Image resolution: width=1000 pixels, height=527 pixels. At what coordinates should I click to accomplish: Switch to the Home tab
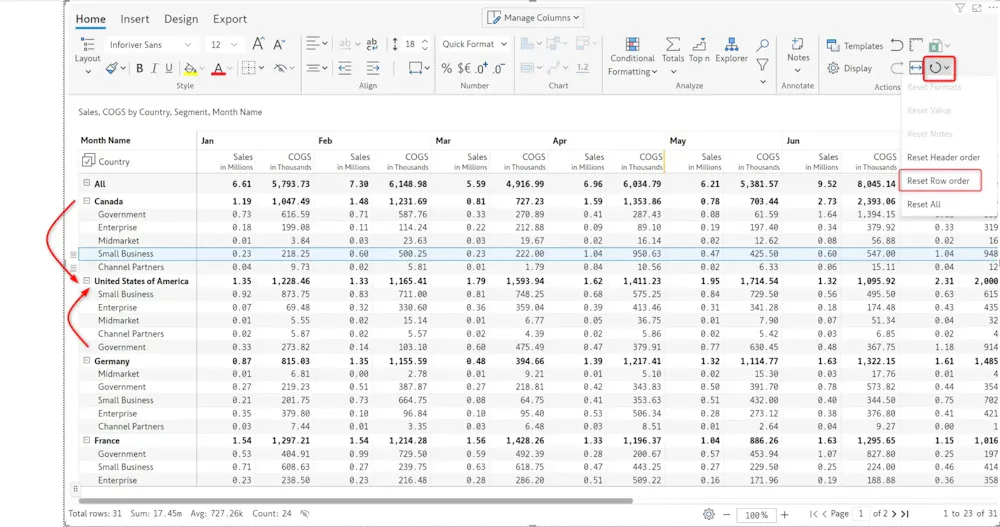click(x=91, y=19)
